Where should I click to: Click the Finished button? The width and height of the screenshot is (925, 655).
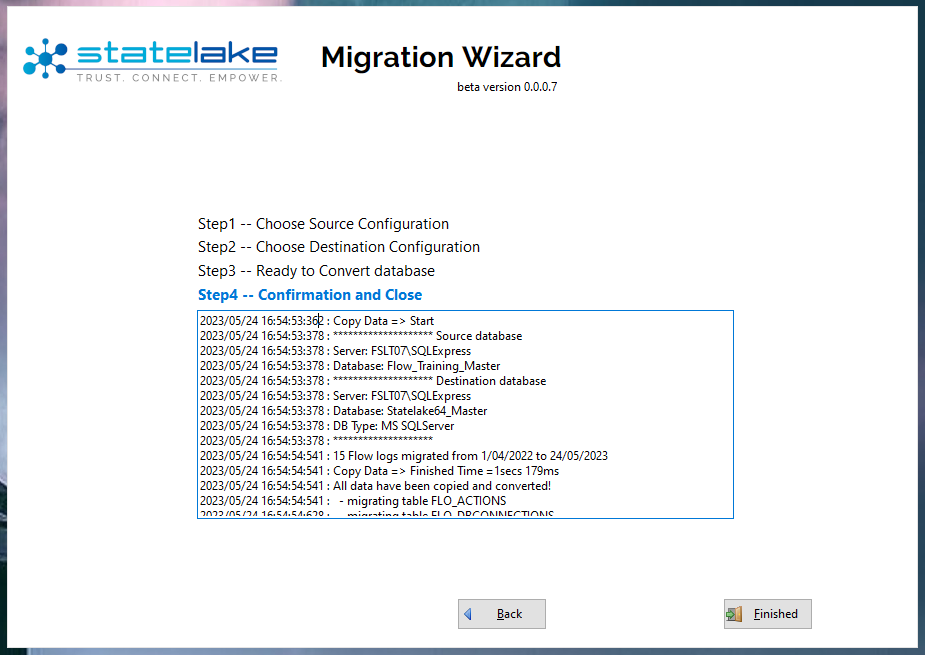[767, 614]
